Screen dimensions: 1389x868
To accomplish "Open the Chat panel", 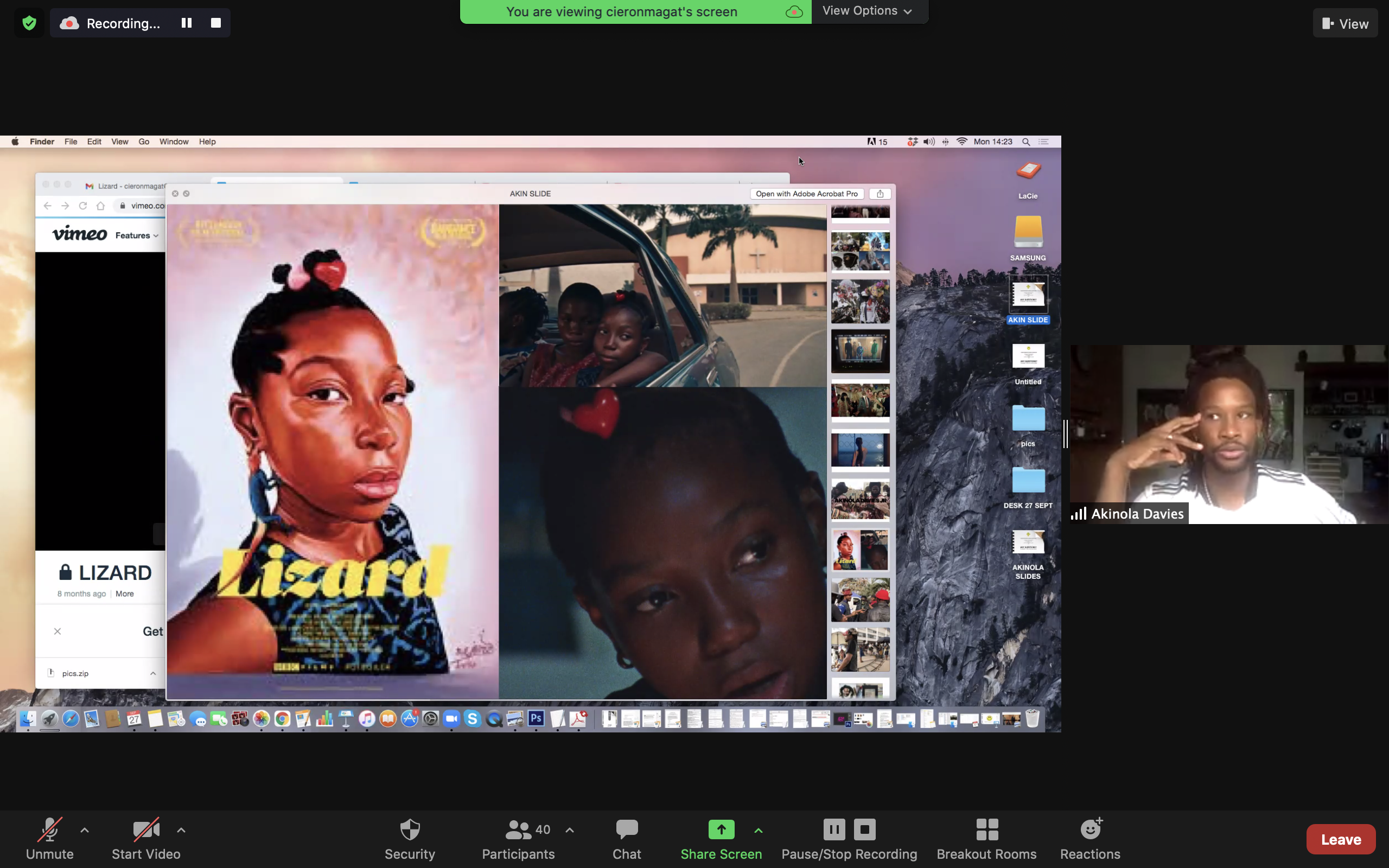I will click(627, 839).
